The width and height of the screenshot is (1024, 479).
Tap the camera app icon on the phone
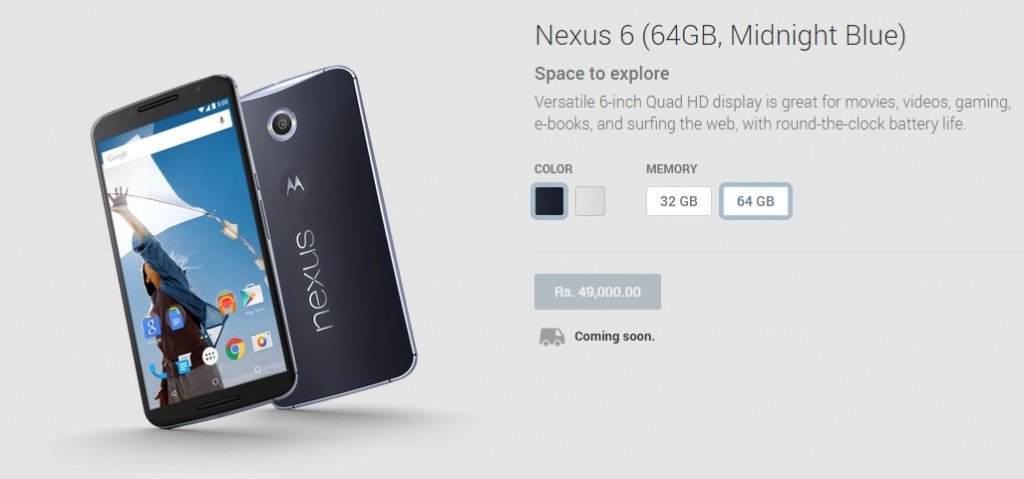coord(262,341)
